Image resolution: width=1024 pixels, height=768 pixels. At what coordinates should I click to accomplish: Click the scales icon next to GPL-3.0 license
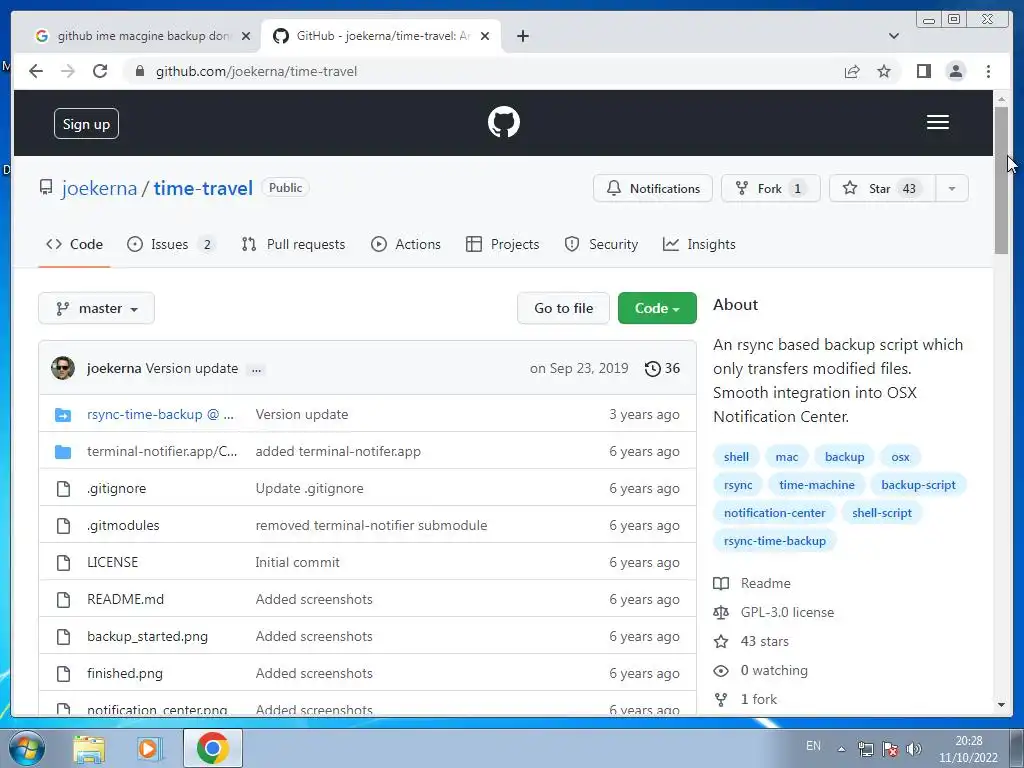coord(721,613)
